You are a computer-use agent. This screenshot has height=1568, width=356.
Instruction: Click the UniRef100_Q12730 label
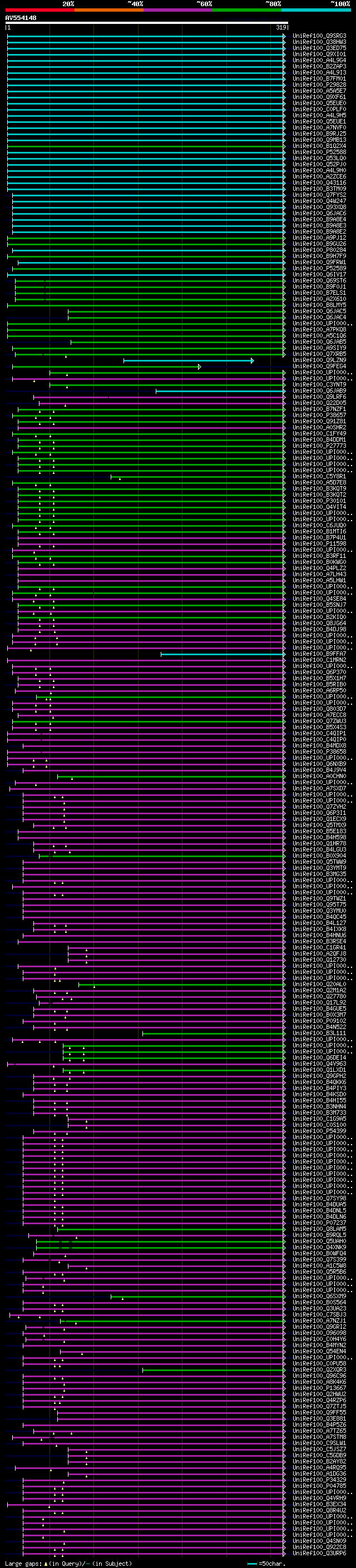point(319,959)
